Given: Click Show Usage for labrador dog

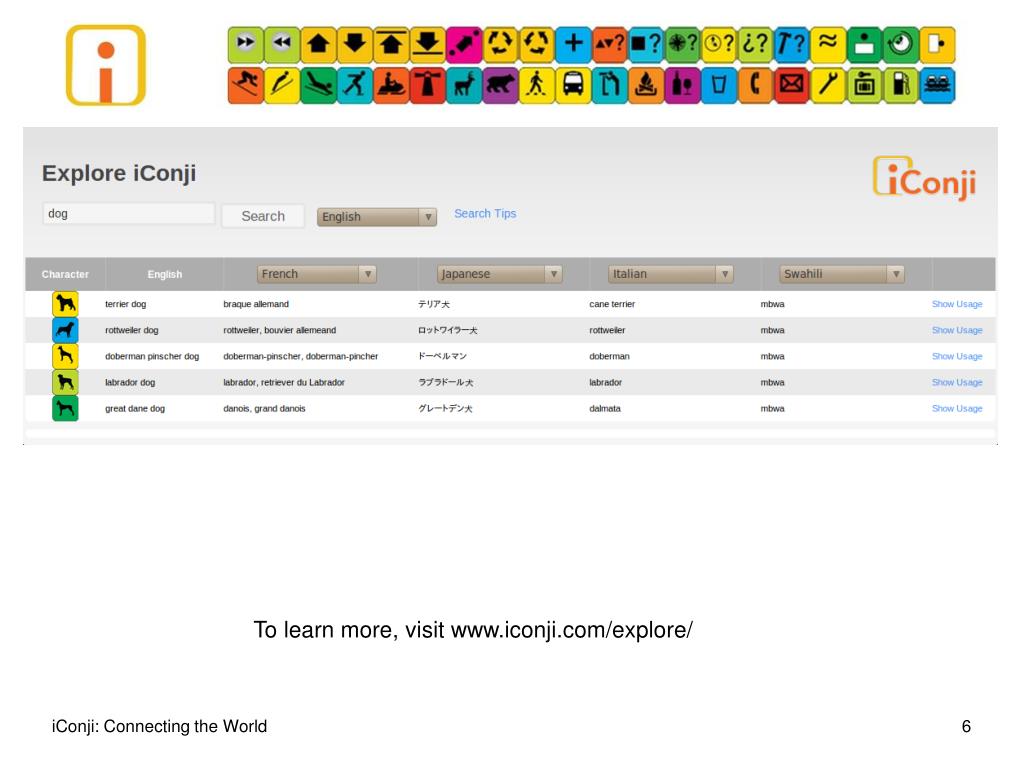Looking at the screenshot, I should [x=957, y=382].
